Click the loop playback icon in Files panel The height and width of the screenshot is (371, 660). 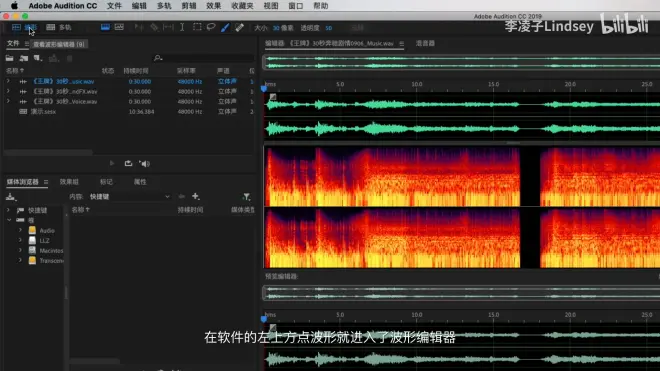(x=128, y=163)
